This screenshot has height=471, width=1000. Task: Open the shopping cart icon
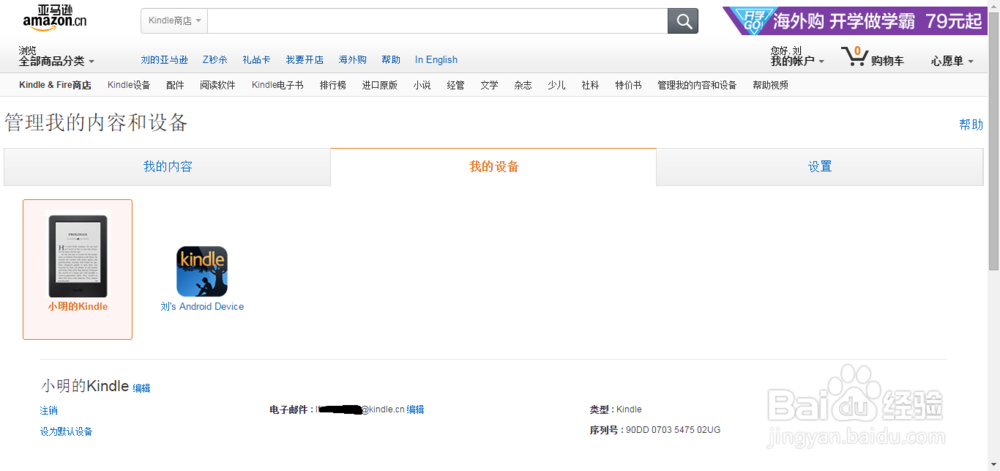click(x=853, y=57)
